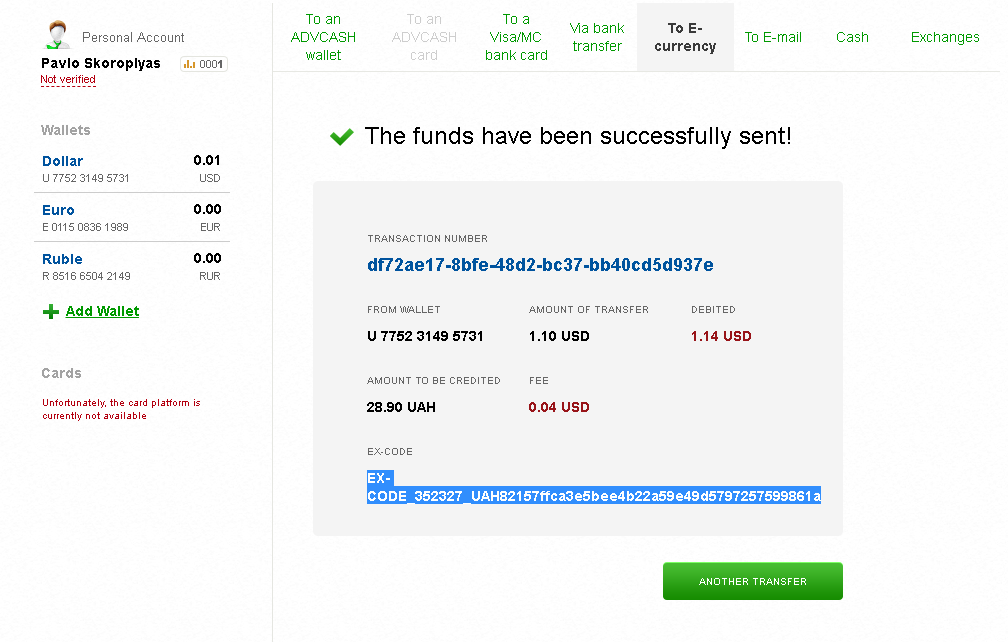Click the Not verified status link
This screenshot has height=642, width=1008.
tap(68, 80)
